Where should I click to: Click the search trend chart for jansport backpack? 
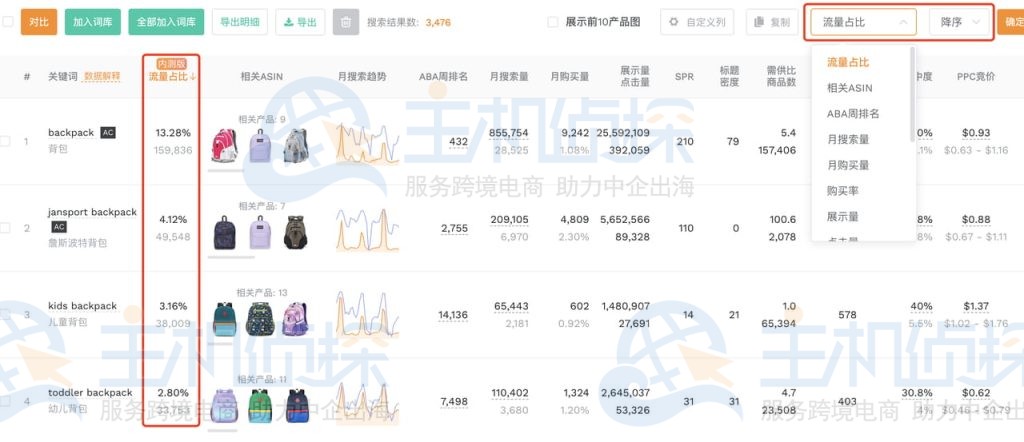point(368,230)
